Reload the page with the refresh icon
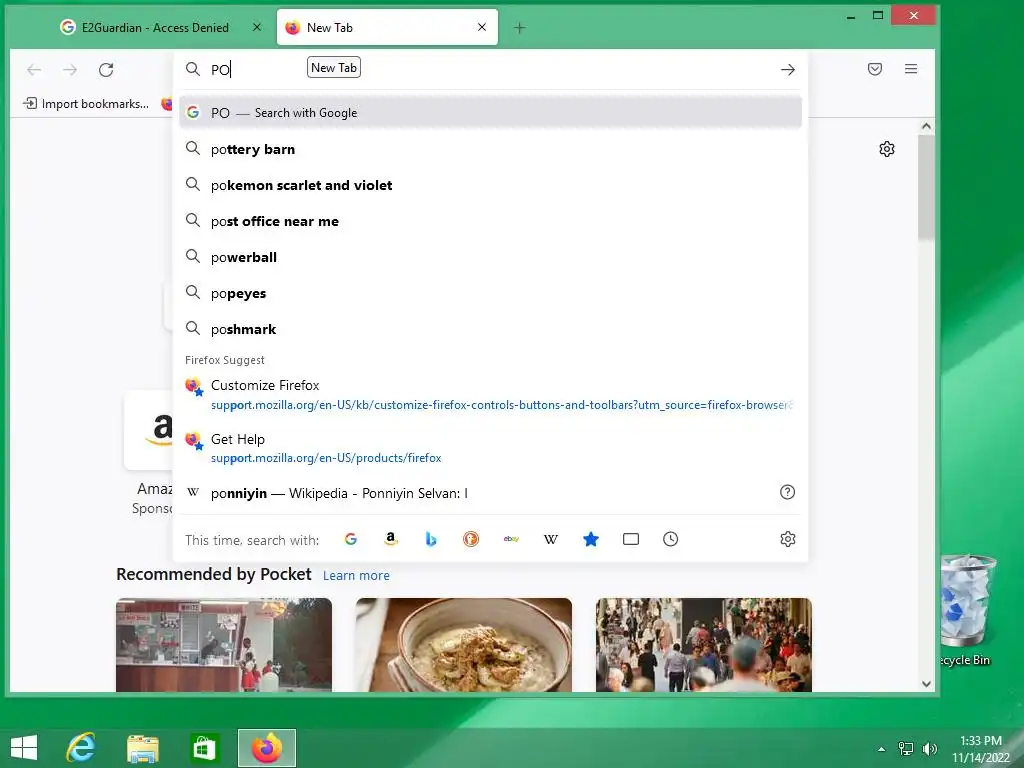 click(x=106, y=69)
